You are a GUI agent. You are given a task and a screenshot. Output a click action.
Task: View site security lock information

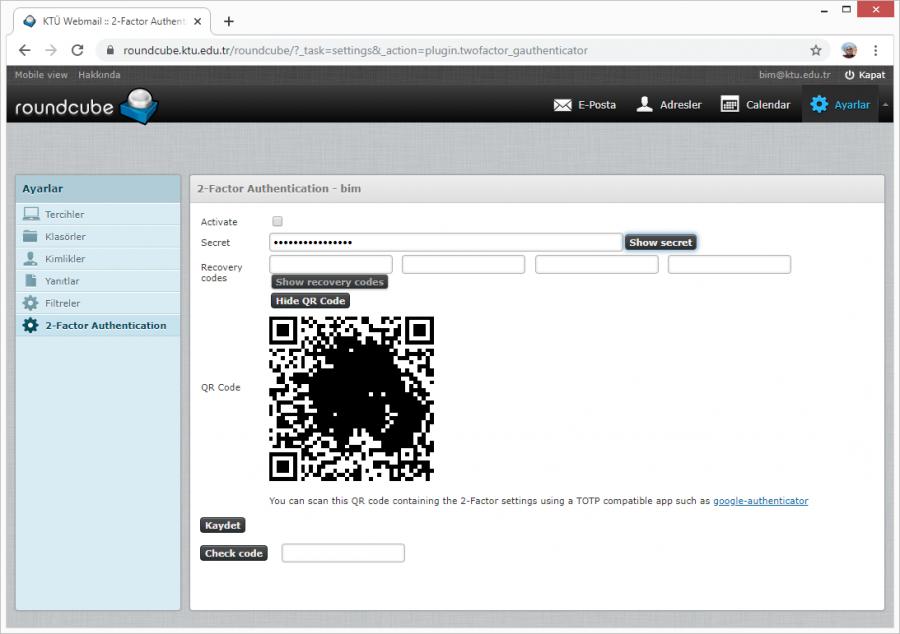[110, 50]
